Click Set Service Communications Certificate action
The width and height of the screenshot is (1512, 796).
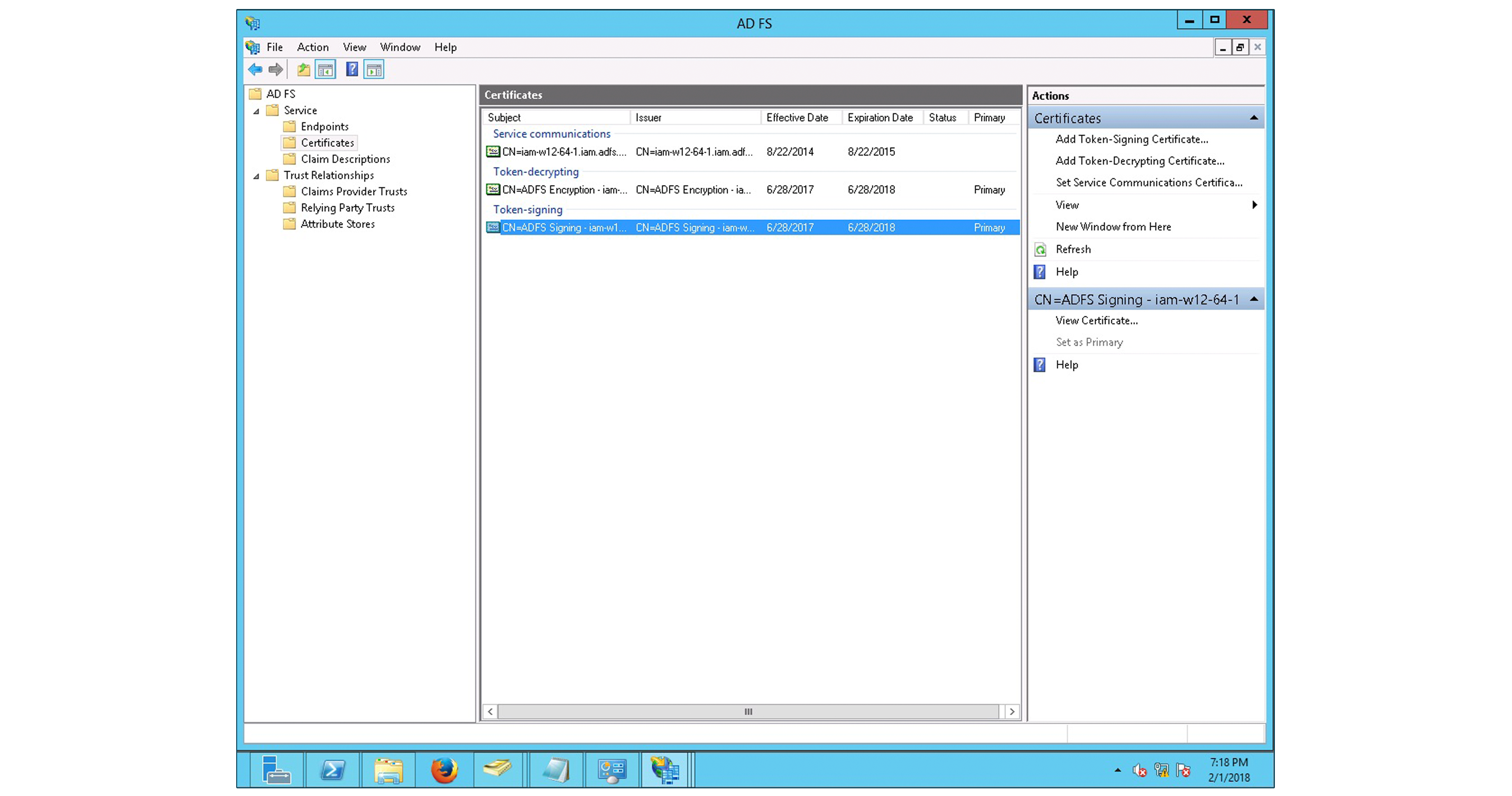coord(1149,183)
